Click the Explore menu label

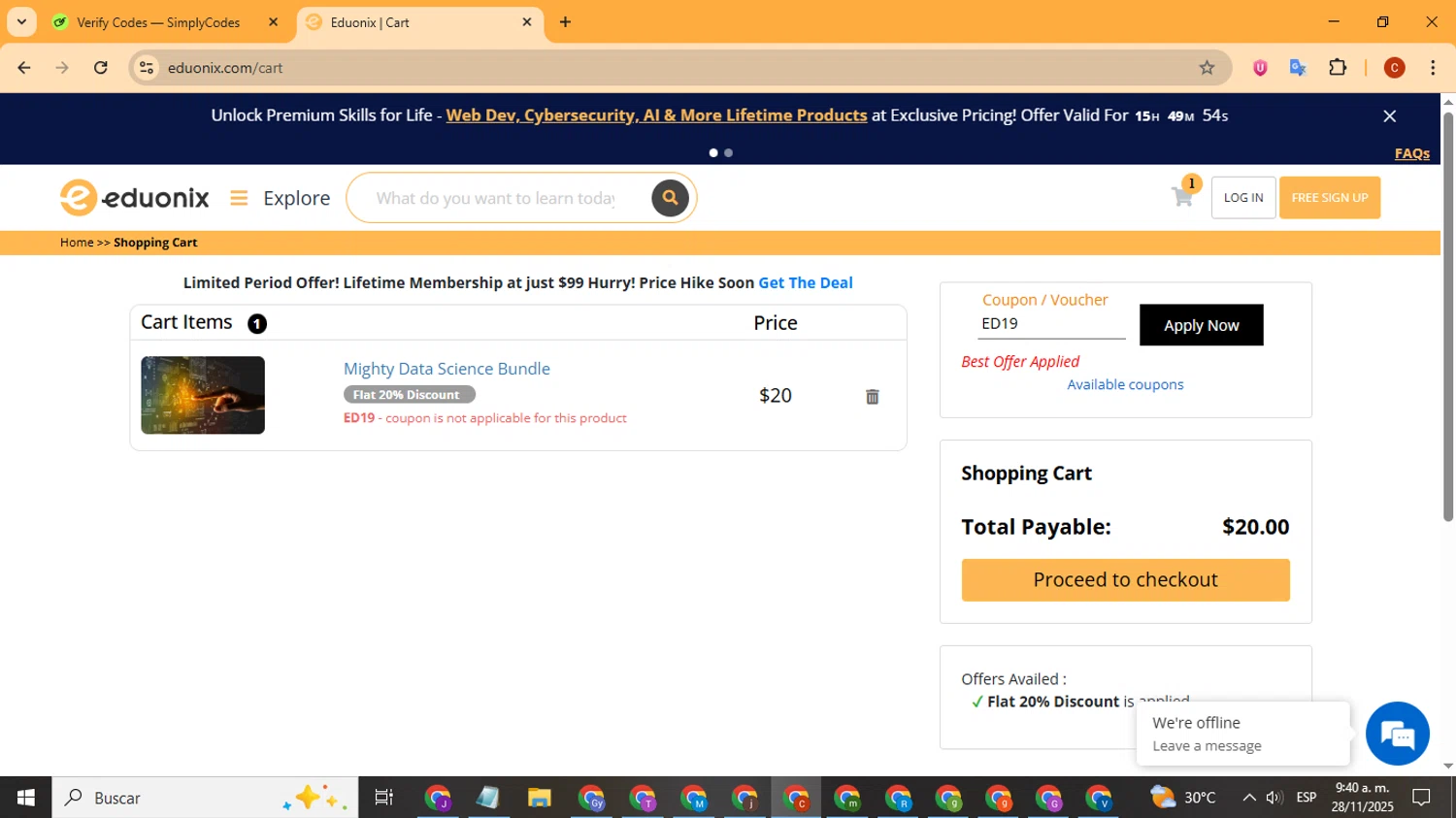click(x=297, y=198)
